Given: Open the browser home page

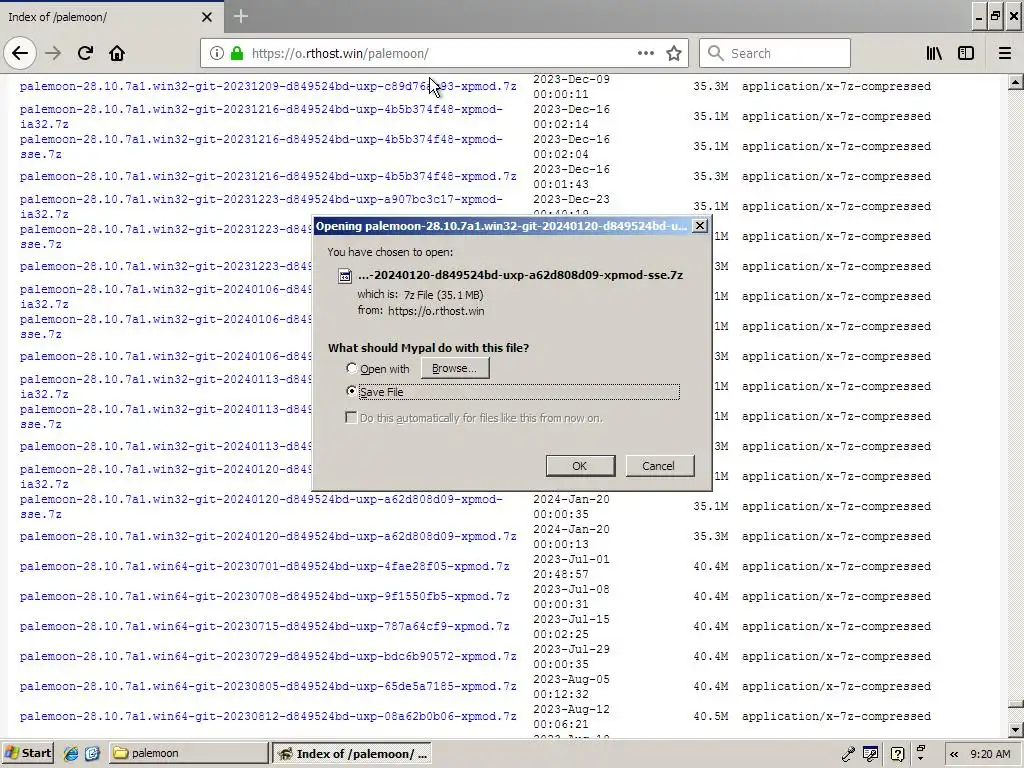Looking at the screenshot, I should pos(117,54).
